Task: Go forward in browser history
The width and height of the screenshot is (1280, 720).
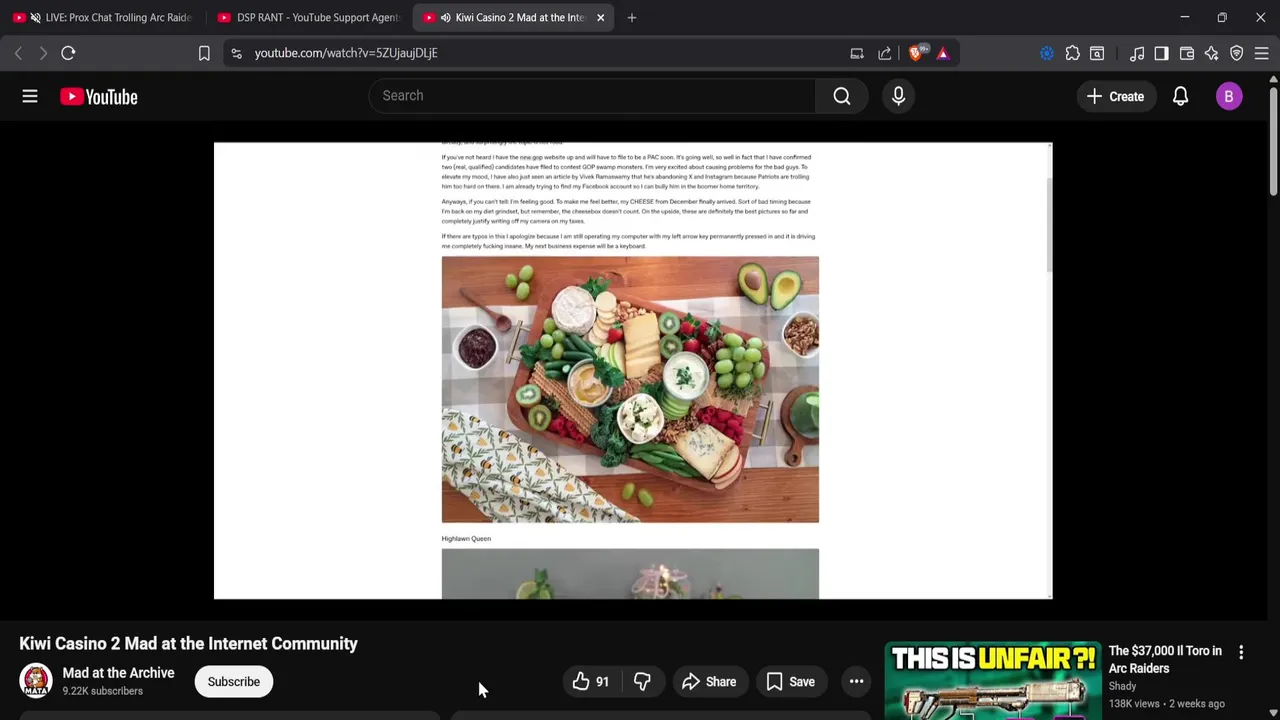Action: pyautogui.click(x=43, y=53)
